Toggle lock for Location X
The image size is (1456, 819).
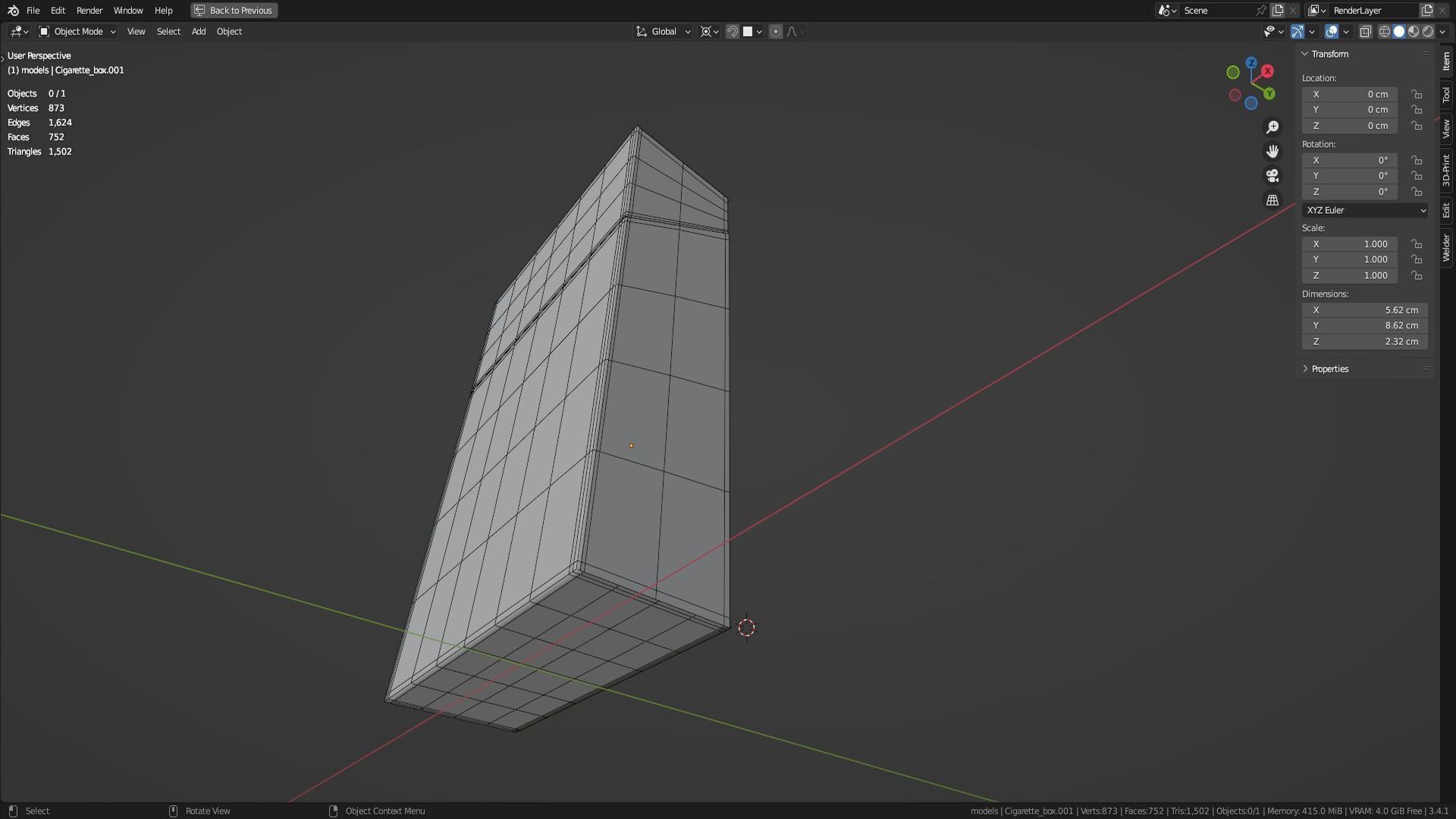(1416, 94)
